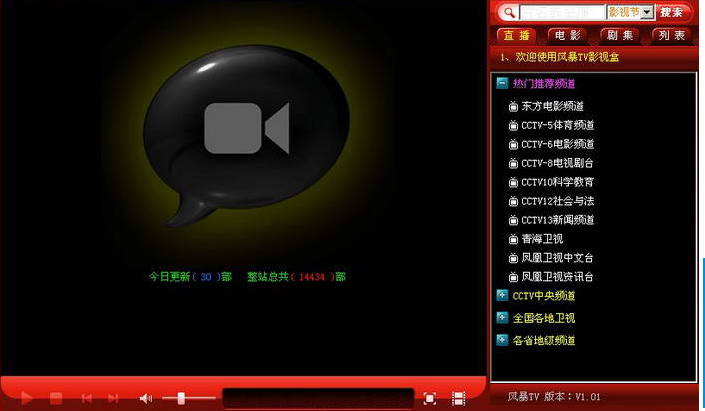The image size is (705, 411).
Task: Click TV icon beside CCTV-5体育频道
Action: click(x=513, y=125)
